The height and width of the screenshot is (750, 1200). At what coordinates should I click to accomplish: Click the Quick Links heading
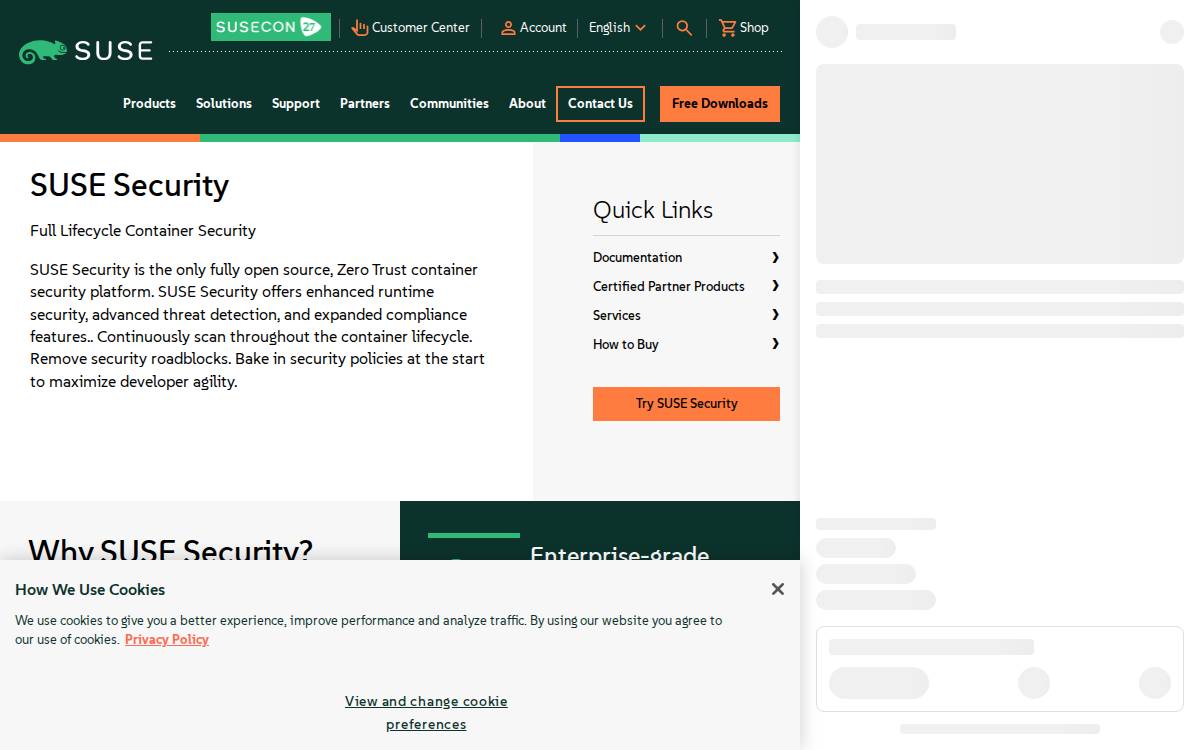click(x=653, y=210)
